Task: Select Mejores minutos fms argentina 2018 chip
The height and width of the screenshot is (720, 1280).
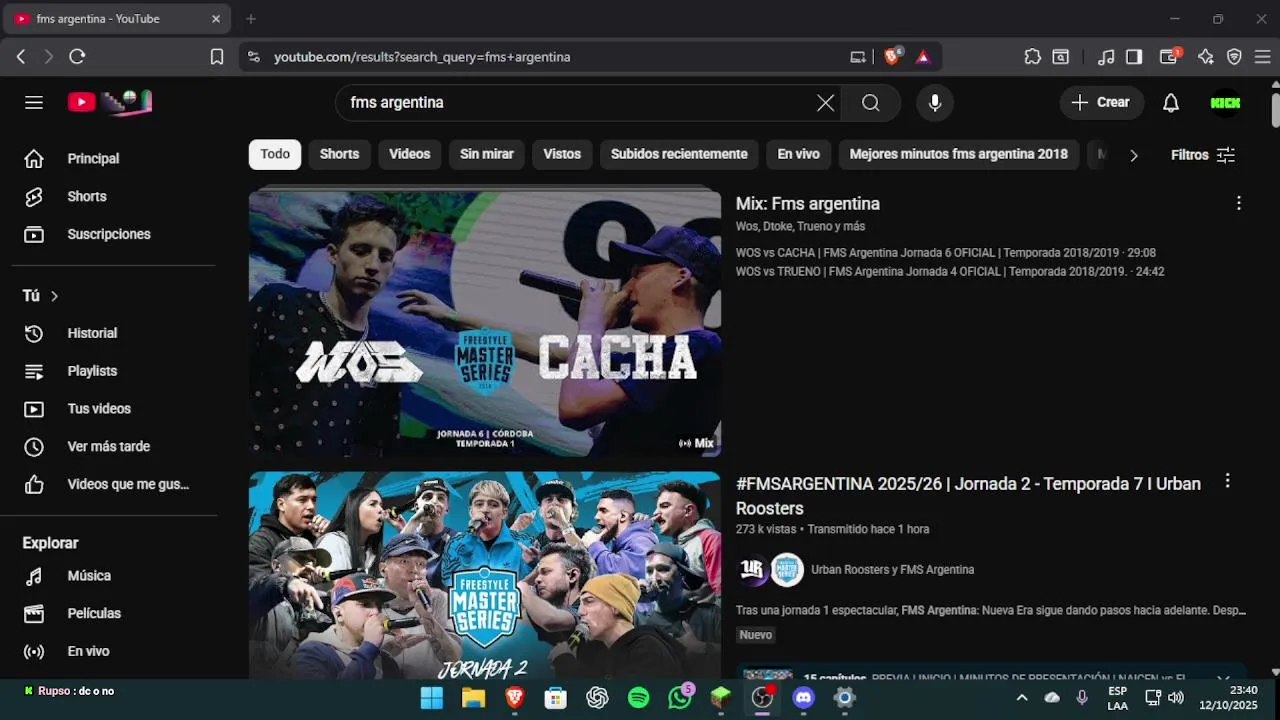Action: point(958,154)
